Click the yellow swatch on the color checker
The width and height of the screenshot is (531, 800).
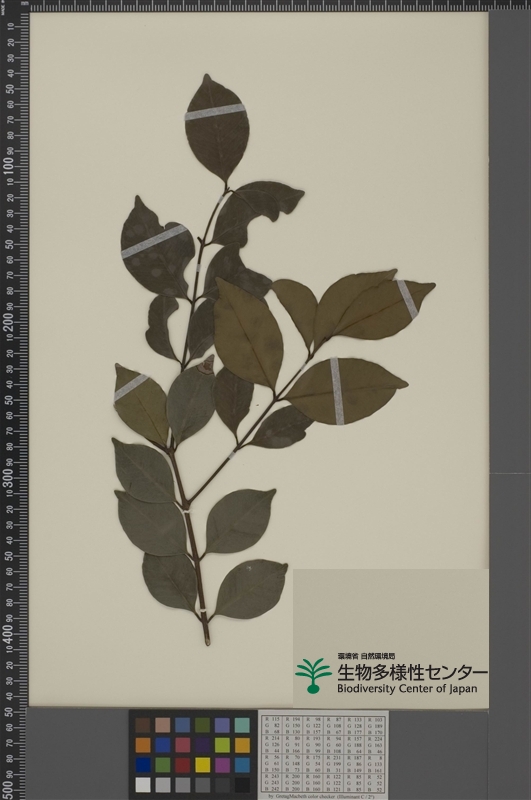203,764
